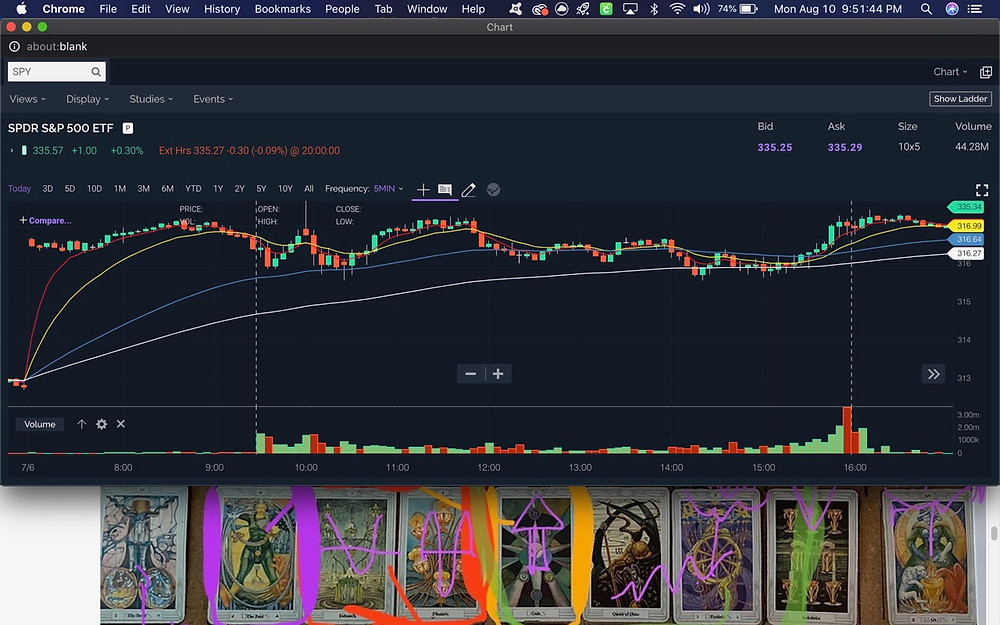Image resolution: width=1000 pixels, height=625 pixels.
Task: Open the Bluetooth menu bar icon
Action: click(x=654, y=9)
